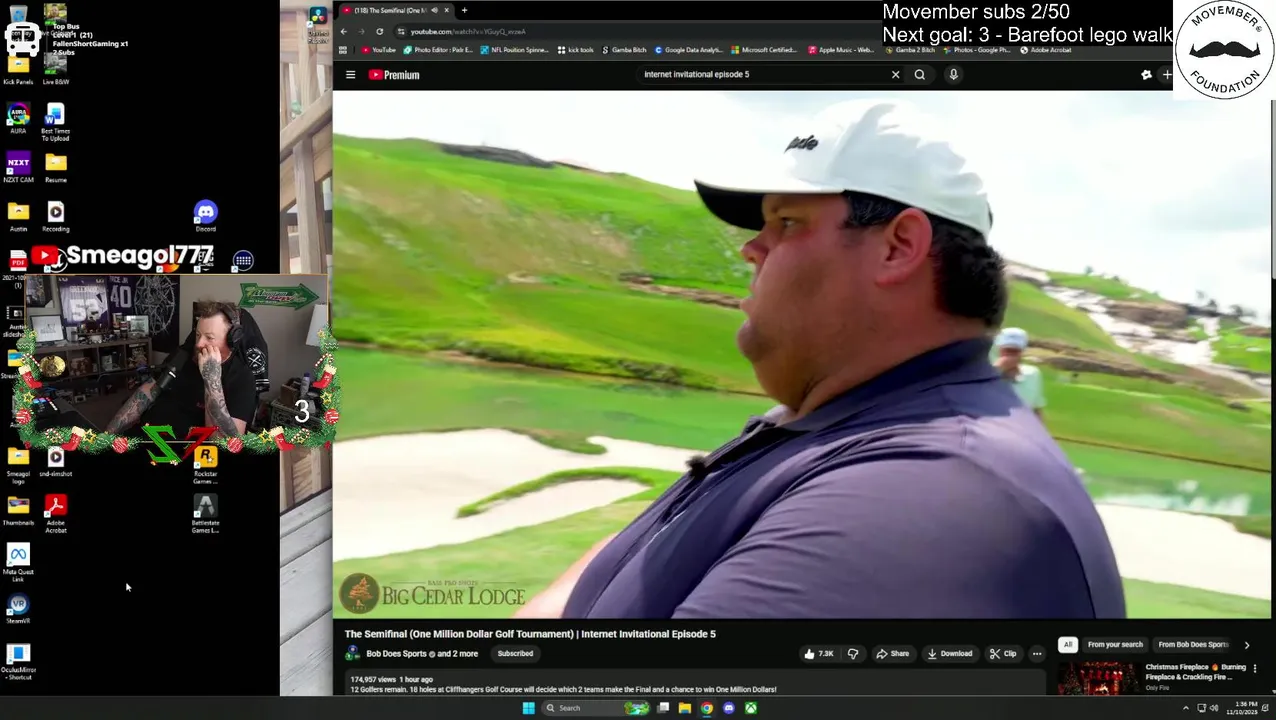
Task: Close The Semifinal browser tab
Action: pyautogui.click(x=447, y=10)
